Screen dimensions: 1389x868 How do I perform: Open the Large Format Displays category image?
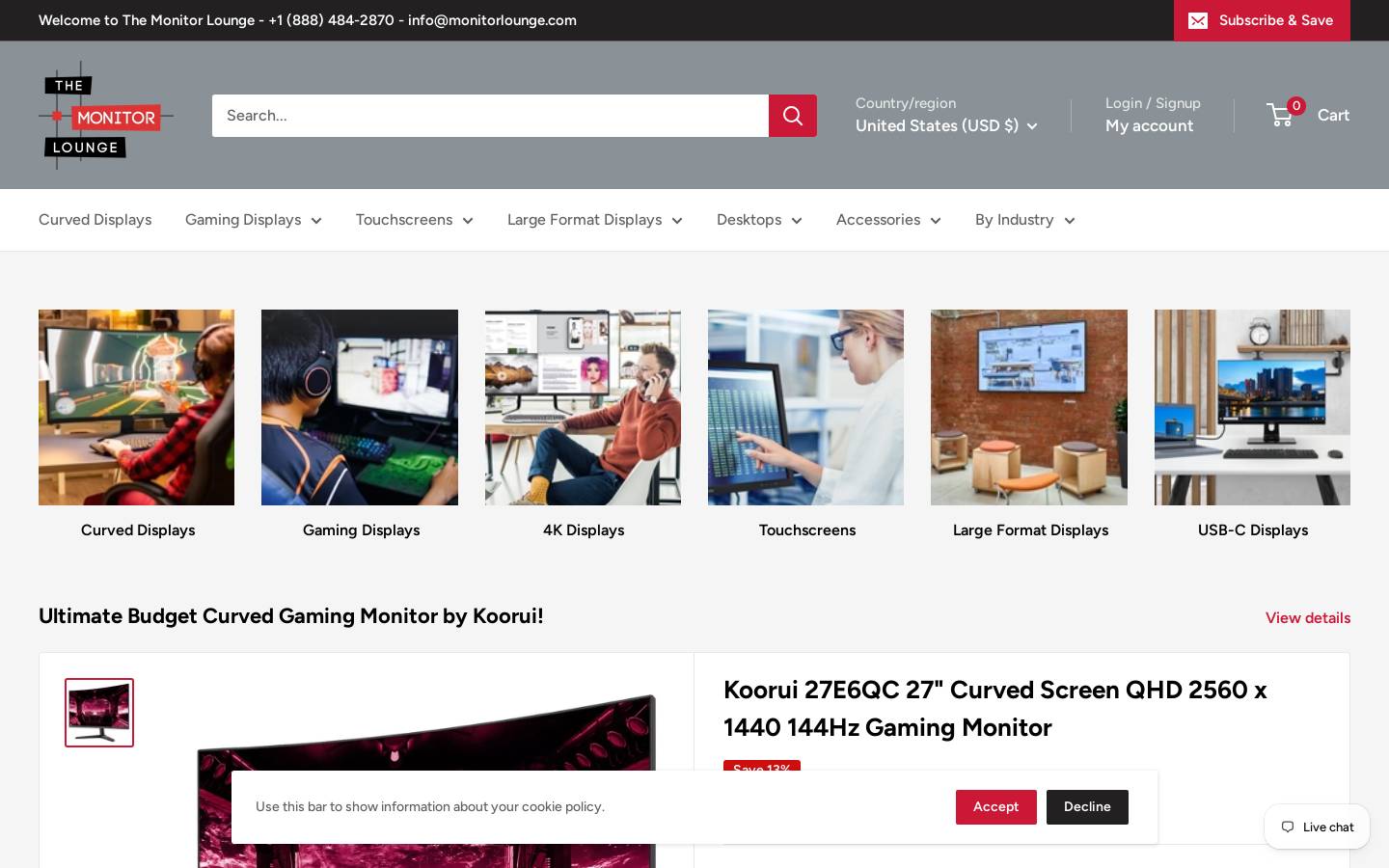(x=1029, y=407)
